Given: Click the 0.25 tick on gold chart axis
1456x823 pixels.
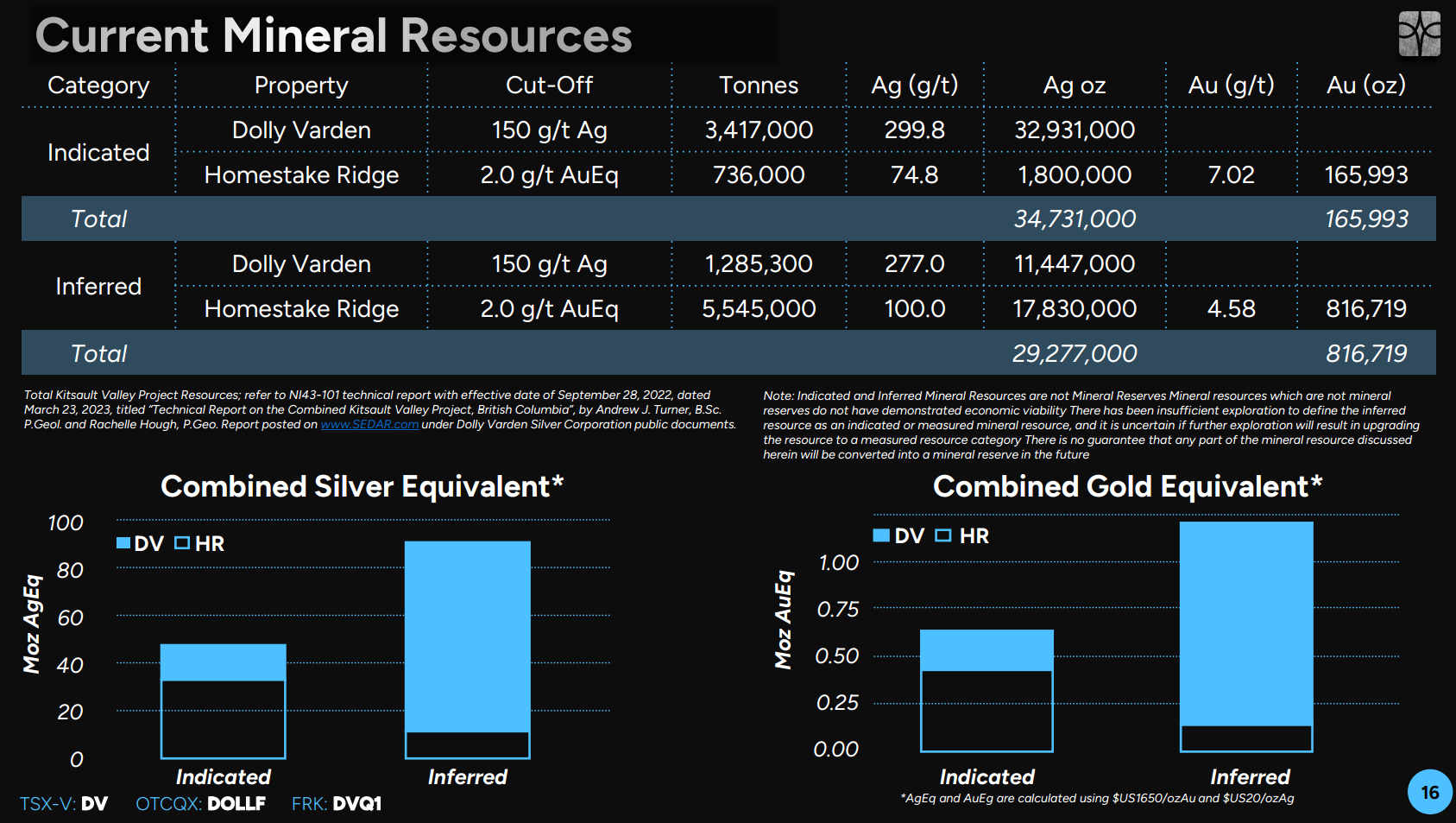Looking at the screenshot, I should [838, 703].
